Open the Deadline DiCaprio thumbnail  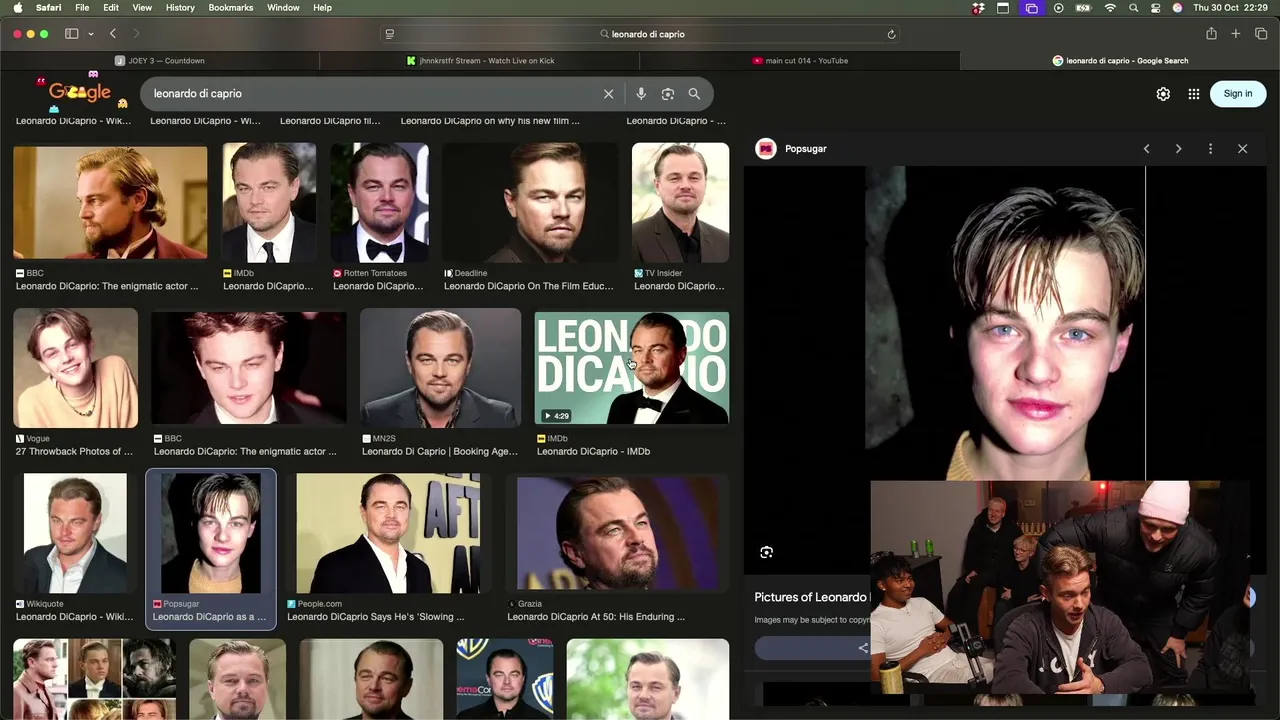(530, 203)
